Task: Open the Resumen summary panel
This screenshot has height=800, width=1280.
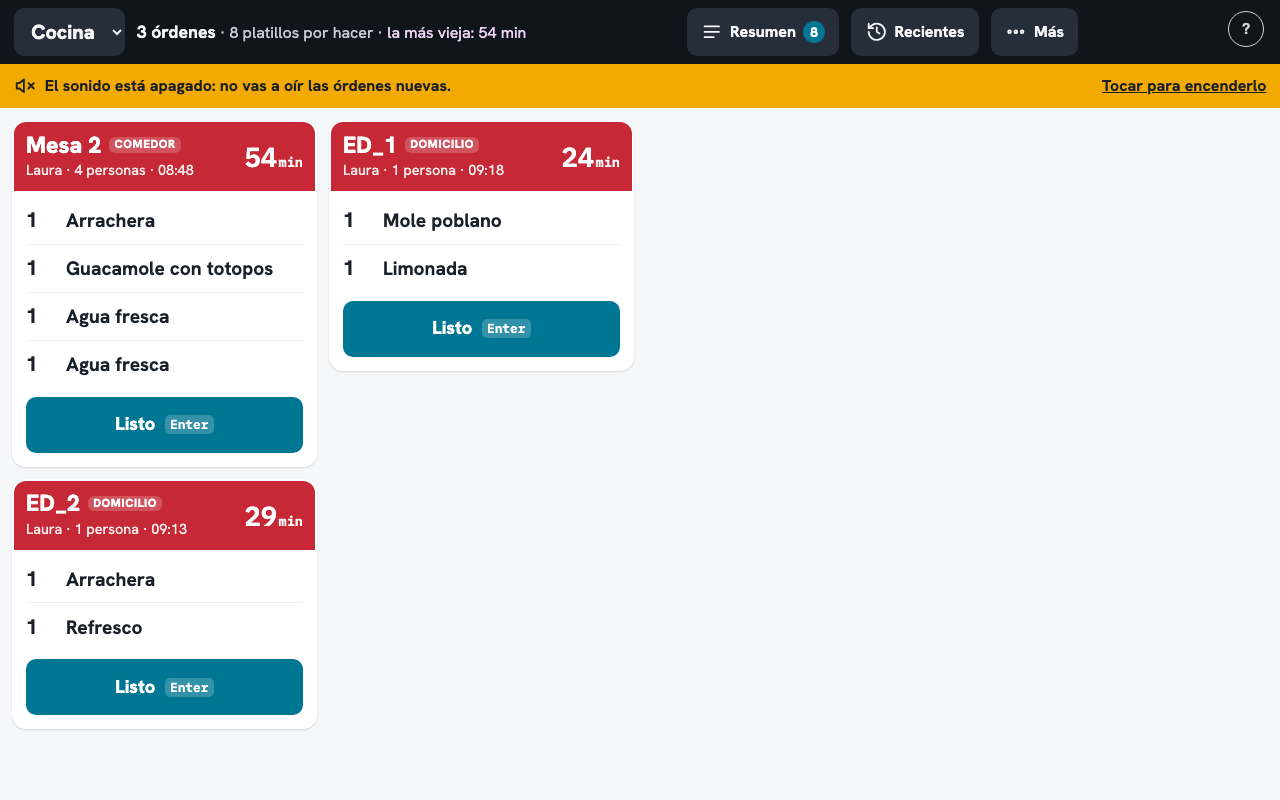Action: (763, 32)
